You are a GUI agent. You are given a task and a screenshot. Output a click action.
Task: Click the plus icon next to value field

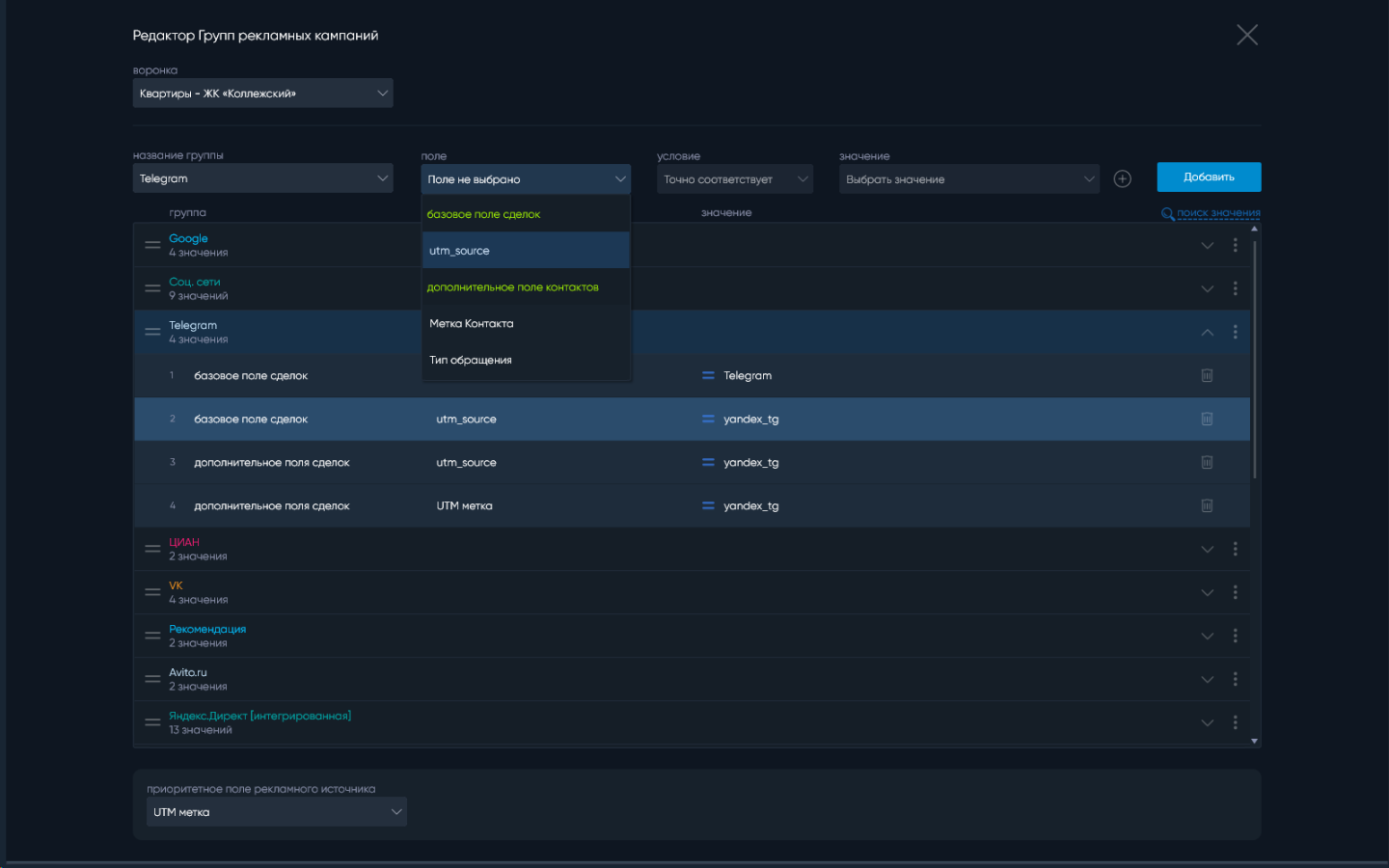coord(1122,178)
